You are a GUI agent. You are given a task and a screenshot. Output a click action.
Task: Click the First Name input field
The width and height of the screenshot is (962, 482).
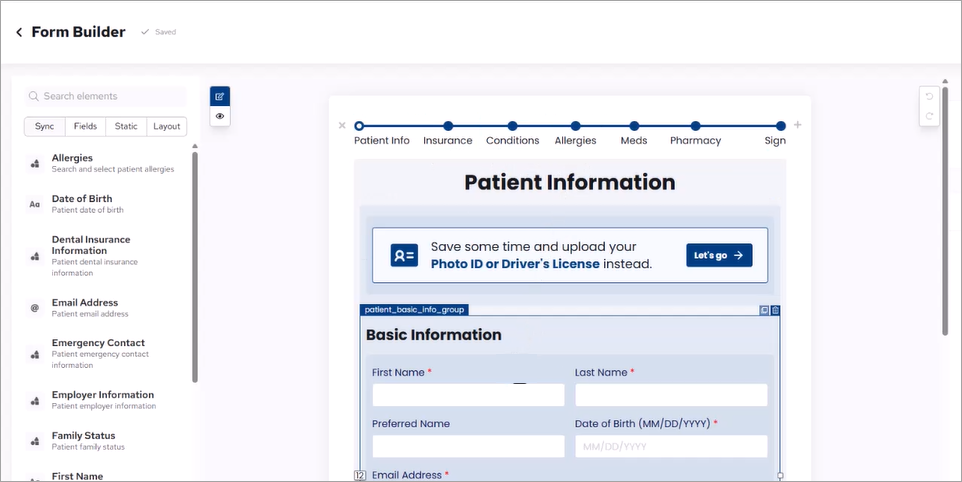tap(468, 395)
